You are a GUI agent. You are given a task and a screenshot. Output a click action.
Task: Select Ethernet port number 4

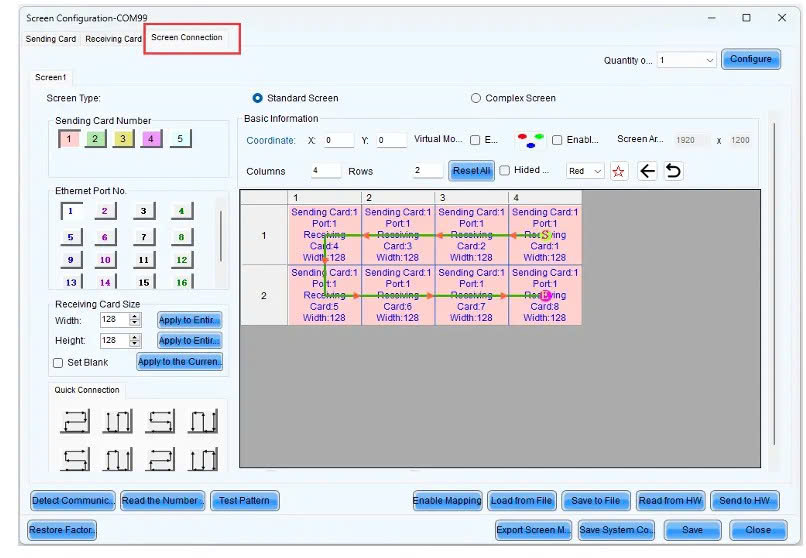point(180,211)
